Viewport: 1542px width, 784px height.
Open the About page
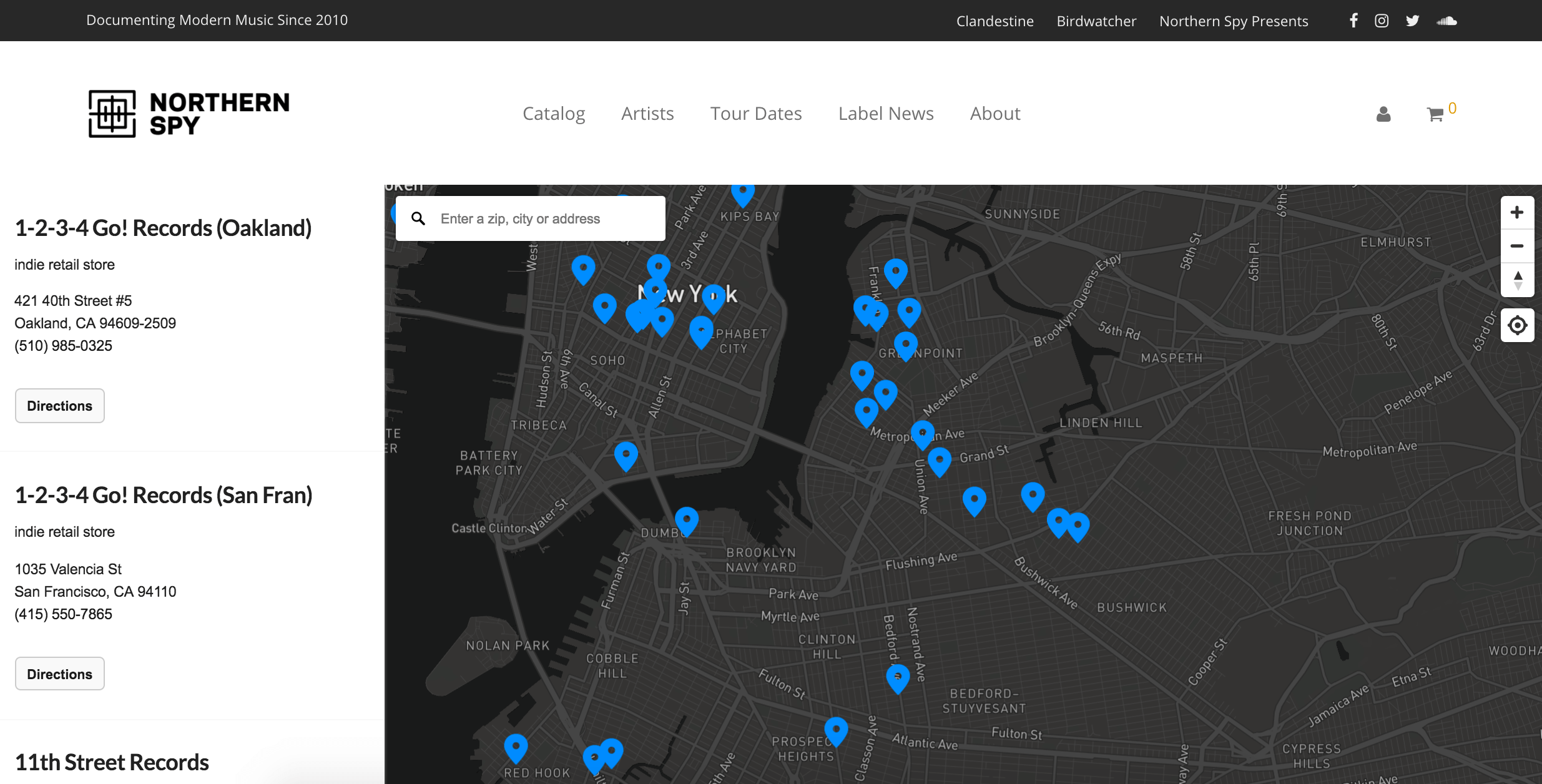[x=995, y=114]
